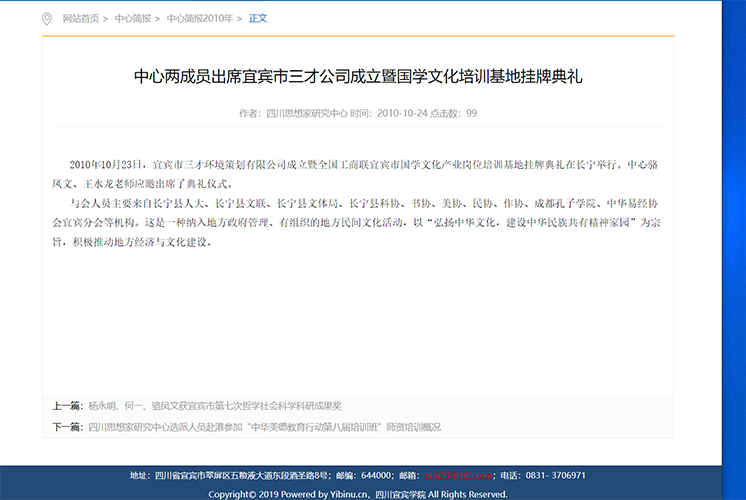Click the 下一篇 label
The image size is (746, 500).
67,427
